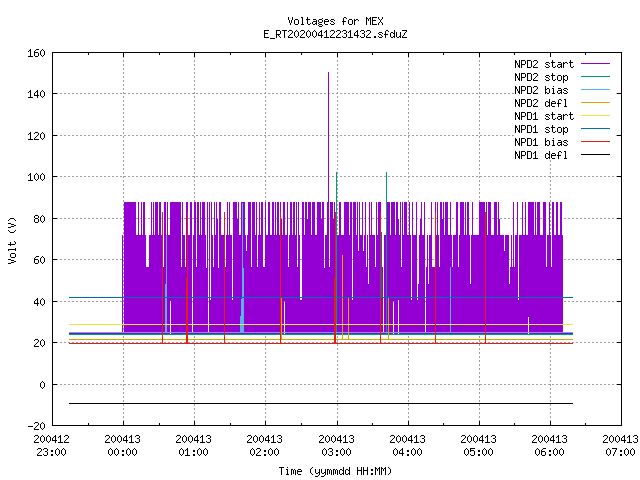Click the red NPD1 bias legend line
Viewport: 640px width, 480px height.
point(595,142)
